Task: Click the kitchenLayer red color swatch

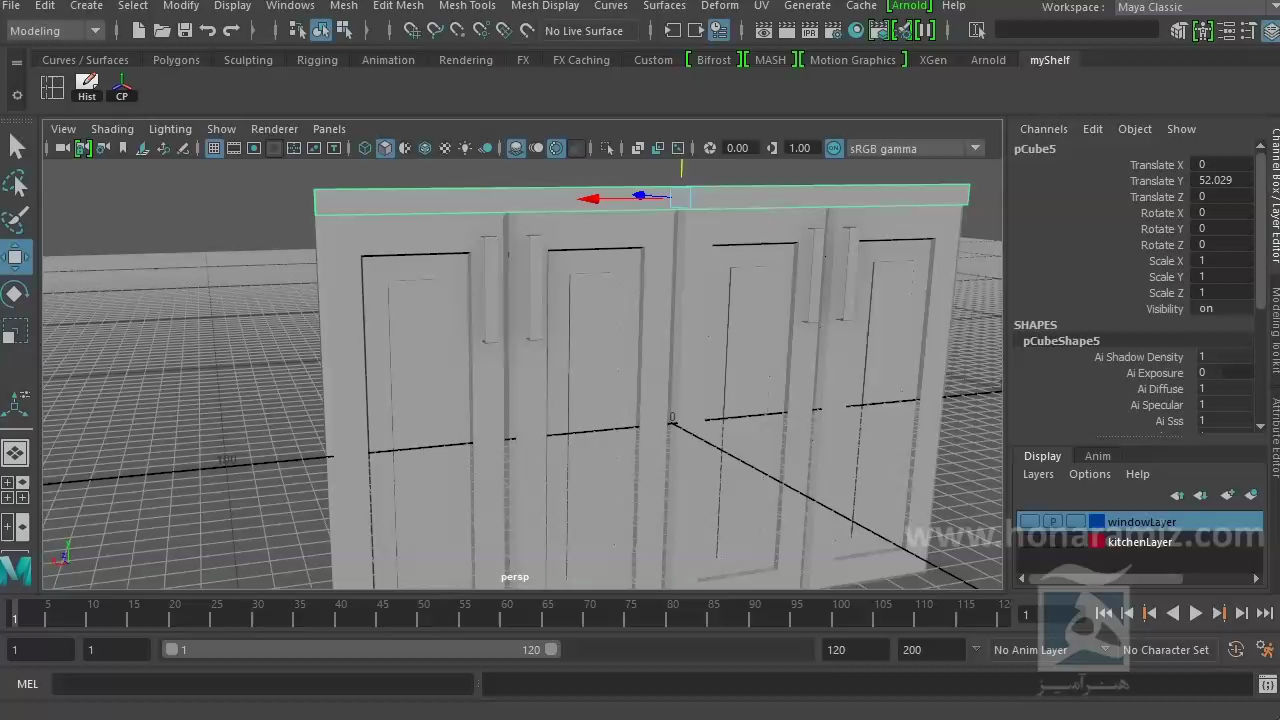Action: (1097, 542)
